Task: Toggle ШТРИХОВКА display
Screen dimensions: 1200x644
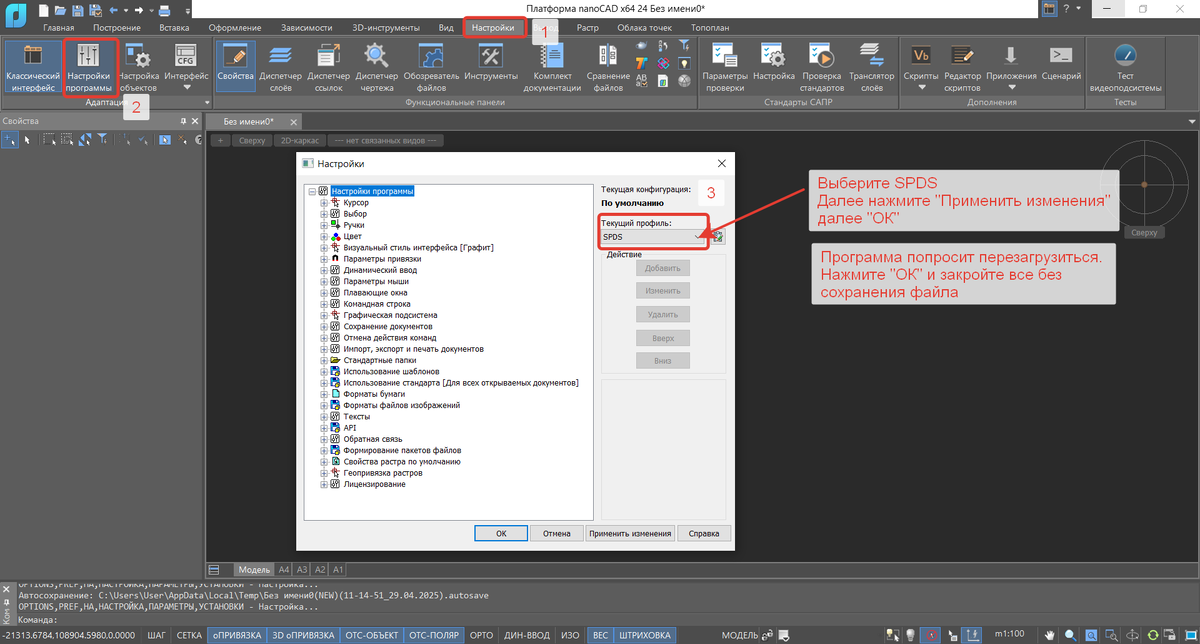Action: click(645, 635)
